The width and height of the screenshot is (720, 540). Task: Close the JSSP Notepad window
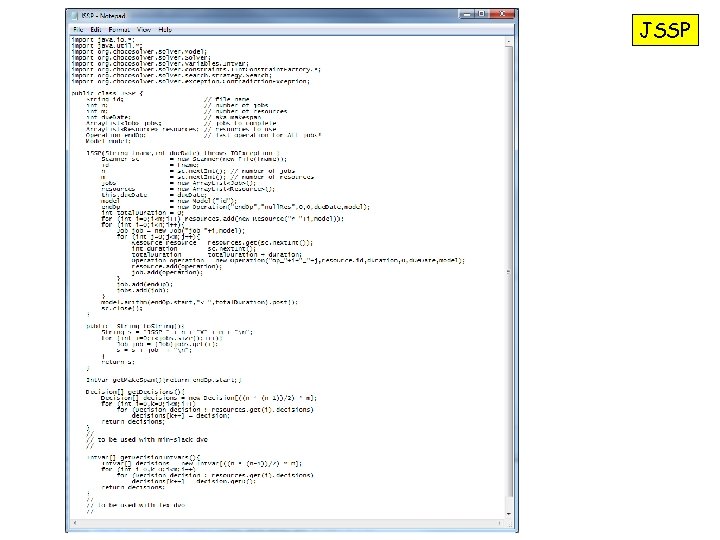tap(502, 14)
